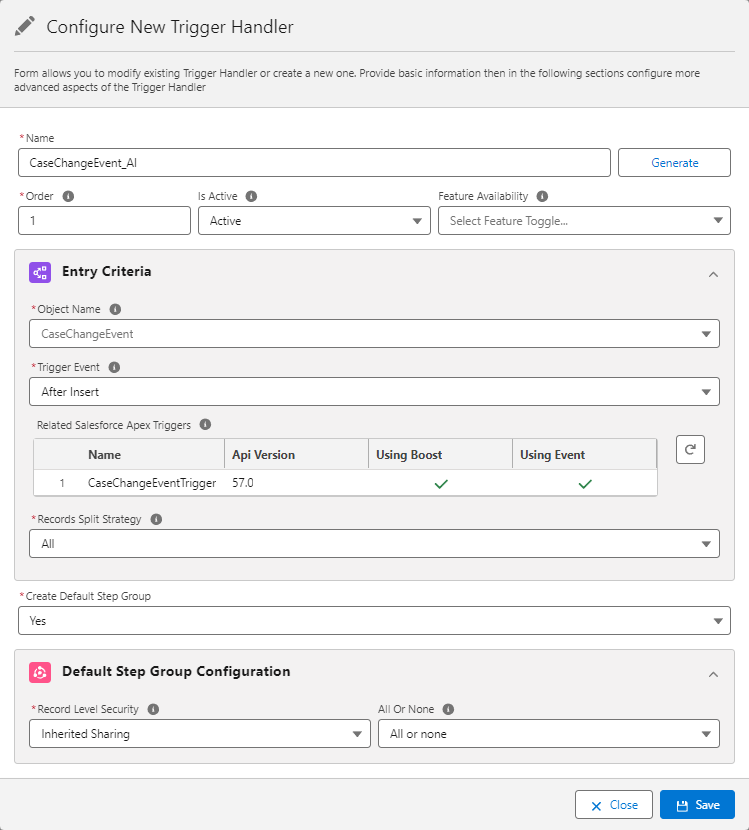The width and height of the screenshot is (749, 830).
Task: Click the pencil icon in the header
Action: pos(25,26)
